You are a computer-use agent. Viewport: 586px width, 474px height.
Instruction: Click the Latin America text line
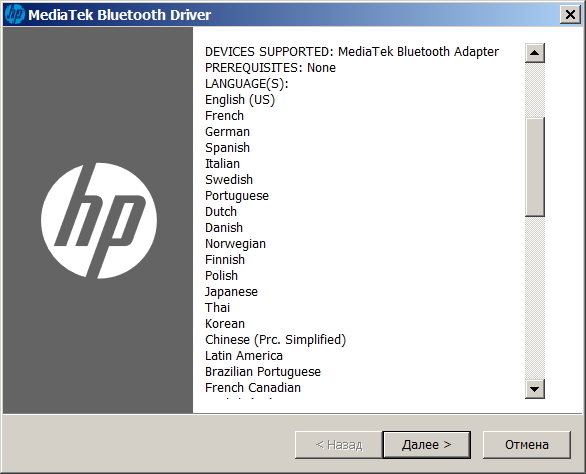[244, 356]
